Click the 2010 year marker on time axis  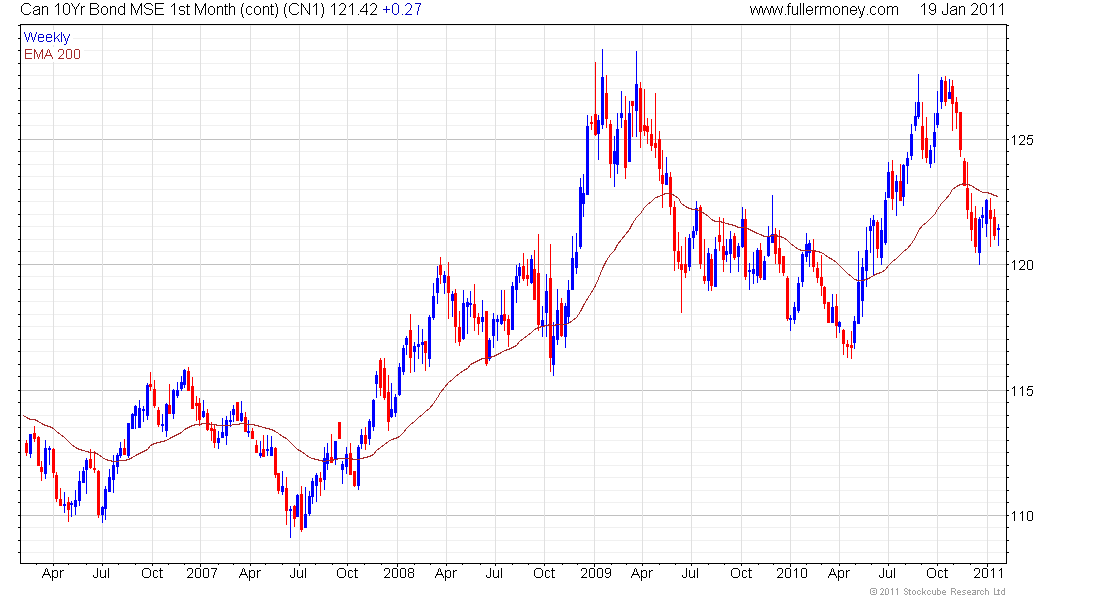click(x=791, y=574)
